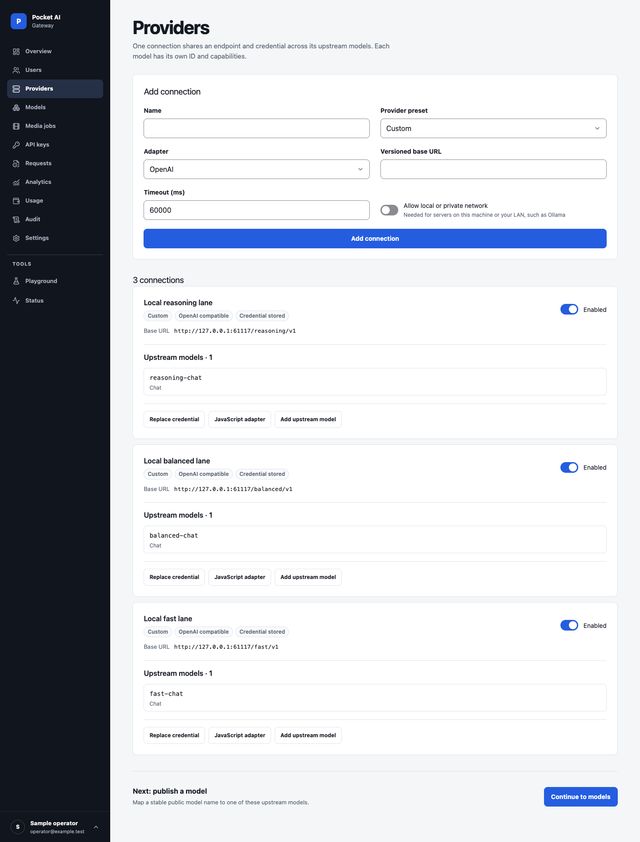Click the fast/v1 base URL text
The width and height of the screenshot is (640, 842).
point(226,647)
